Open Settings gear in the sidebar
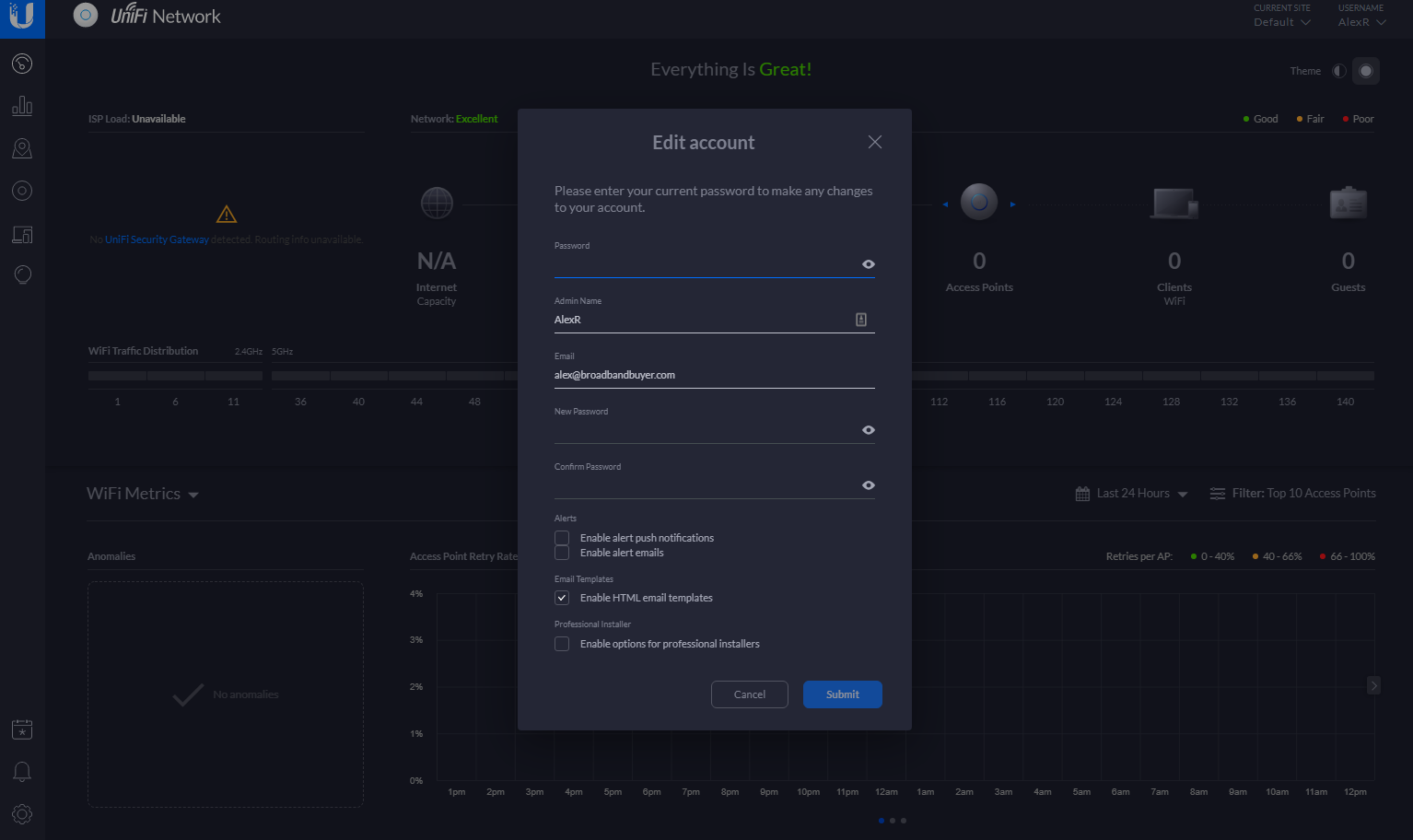This screenshot has width=1413, height=840. point(22,814)
